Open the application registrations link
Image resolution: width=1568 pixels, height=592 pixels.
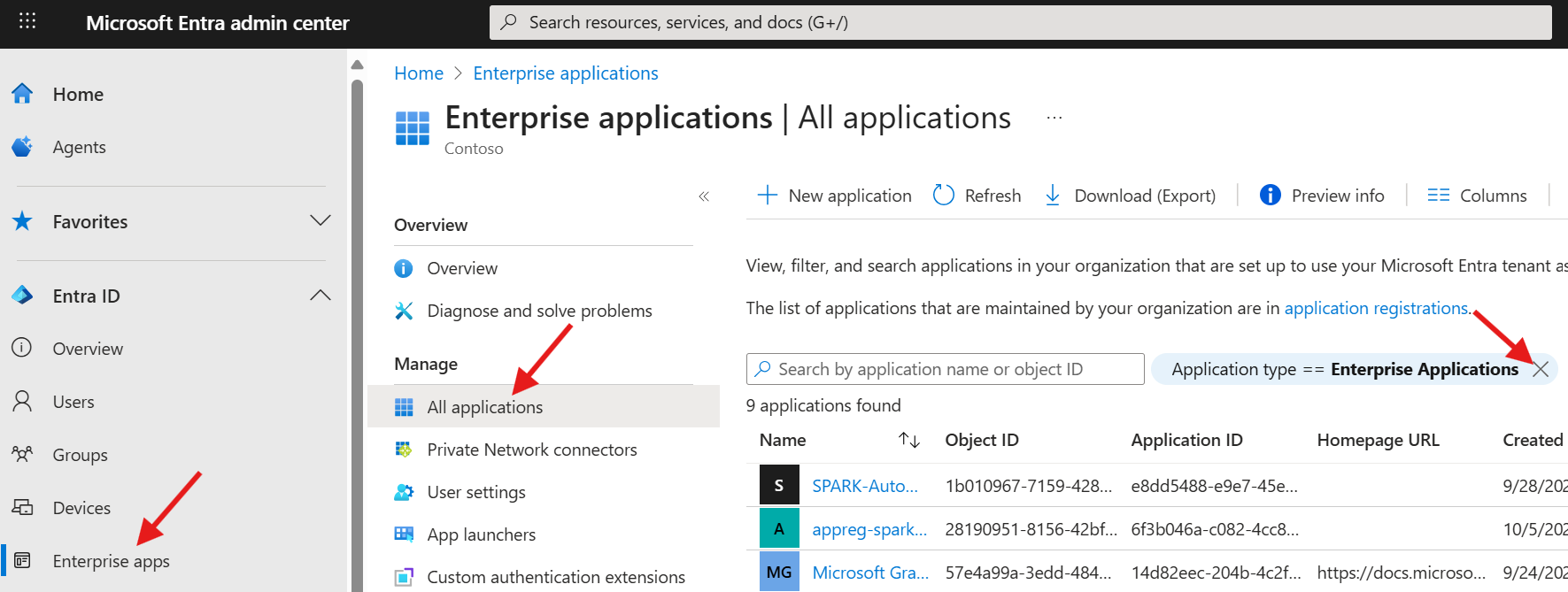click(1376, 308)
